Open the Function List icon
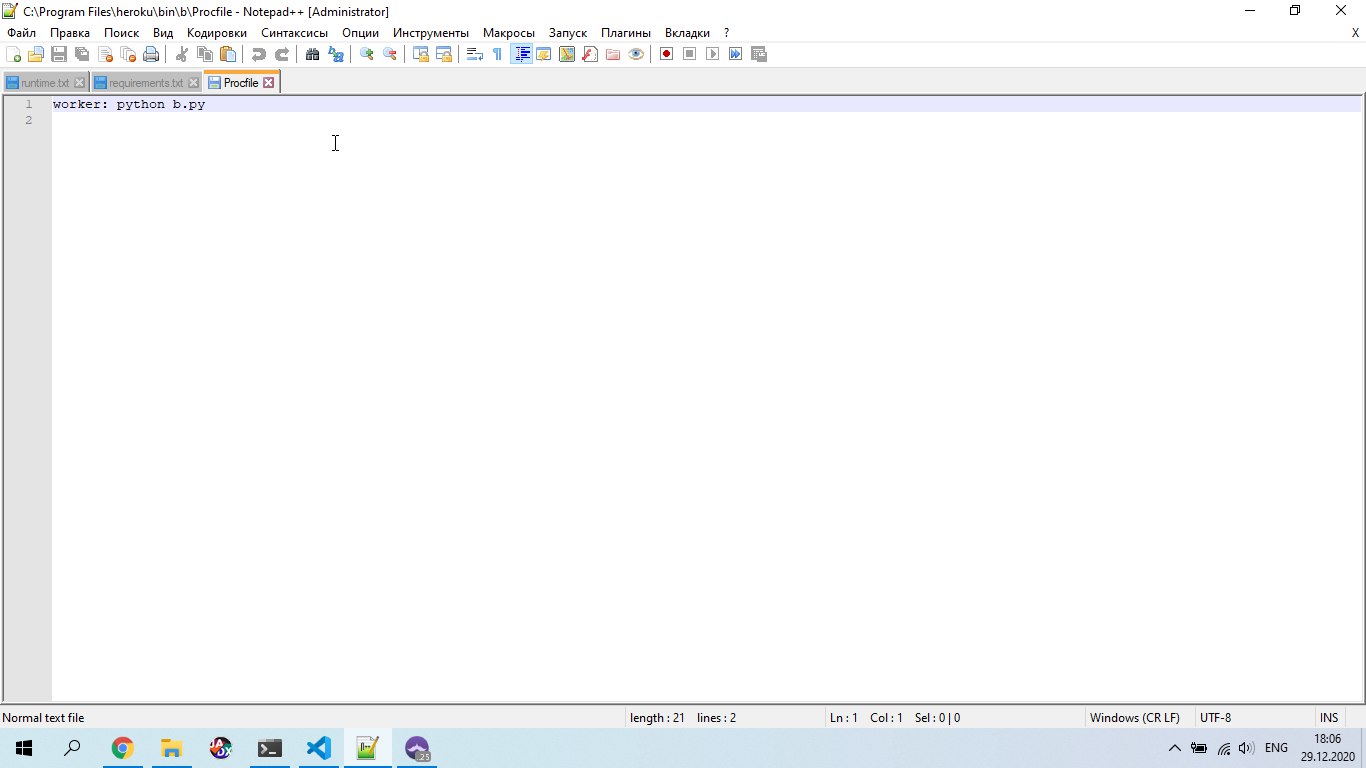Image resolution: width=1366 pixels, height=768 pixels. [590, 54]
